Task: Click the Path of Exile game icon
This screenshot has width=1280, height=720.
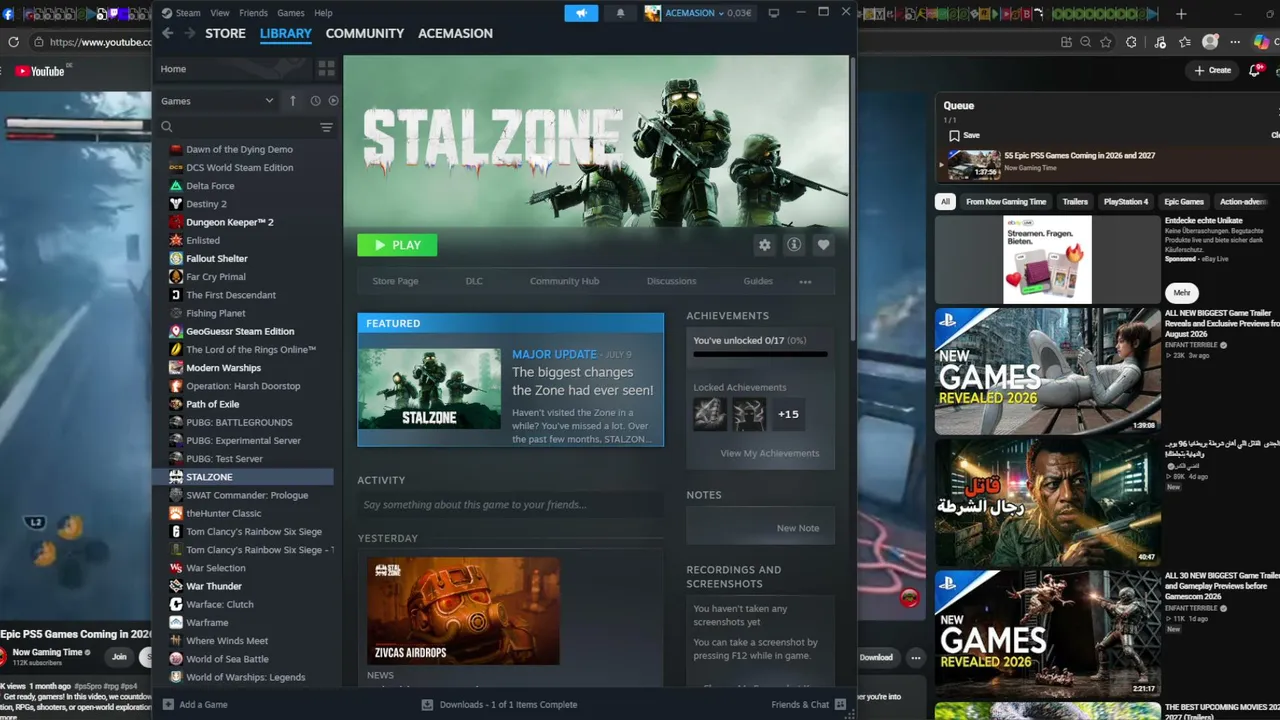Action: (x=176, y=404)
